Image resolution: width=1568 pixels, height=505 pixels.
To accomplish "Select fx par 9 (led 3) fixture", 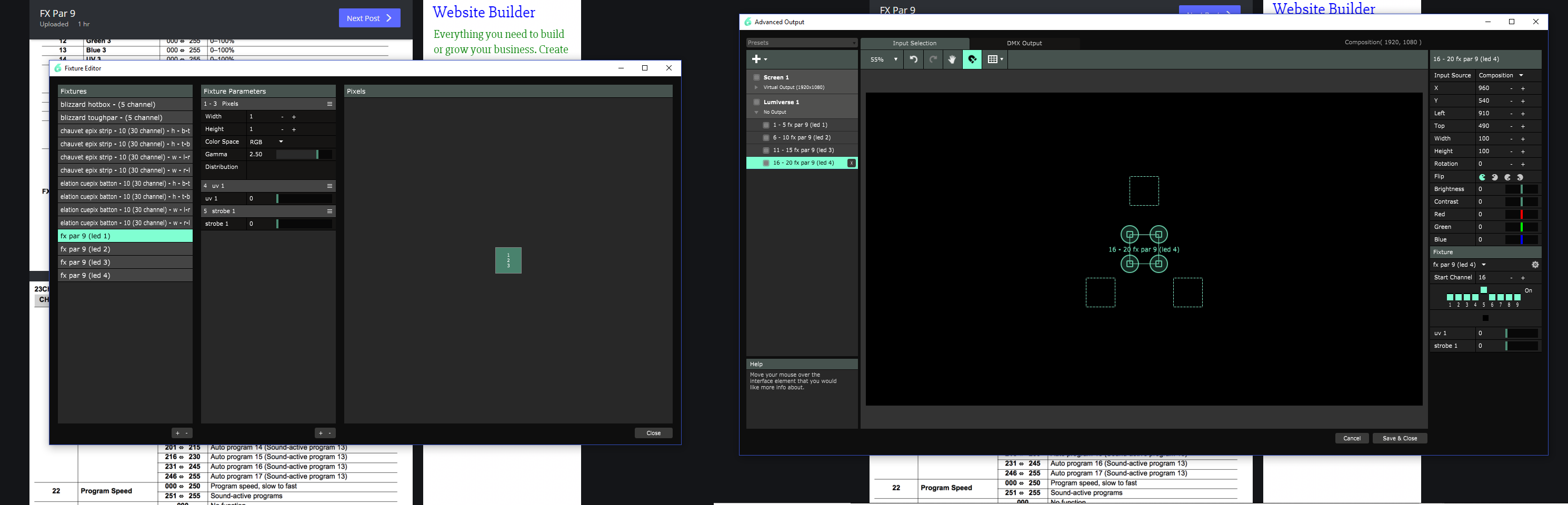I will [x=125, y=262].
